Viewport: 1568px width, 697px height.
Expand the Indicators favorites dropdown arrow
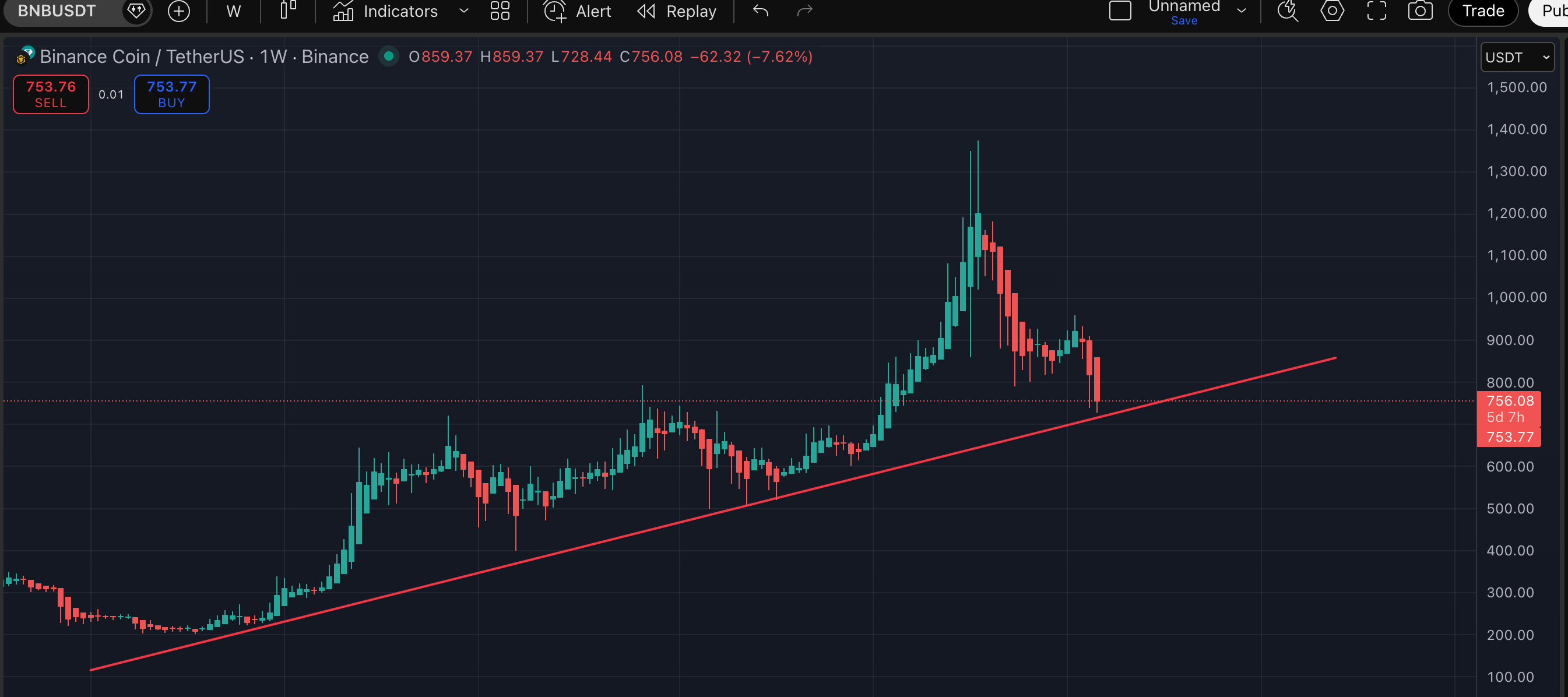464,11
